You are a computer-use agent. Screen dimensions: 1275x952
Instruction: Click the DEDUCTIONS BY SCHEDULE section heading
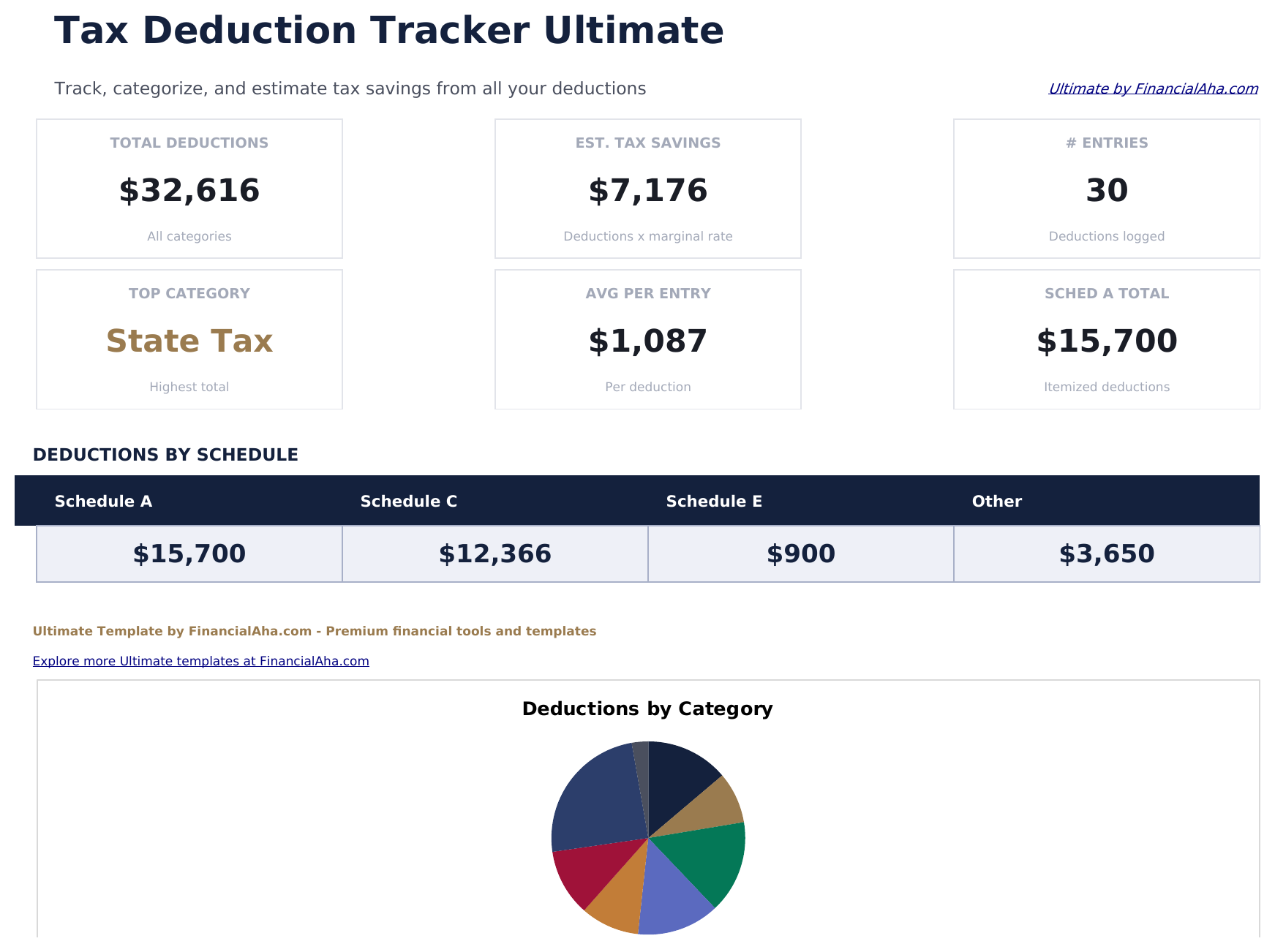coord(166,454)
